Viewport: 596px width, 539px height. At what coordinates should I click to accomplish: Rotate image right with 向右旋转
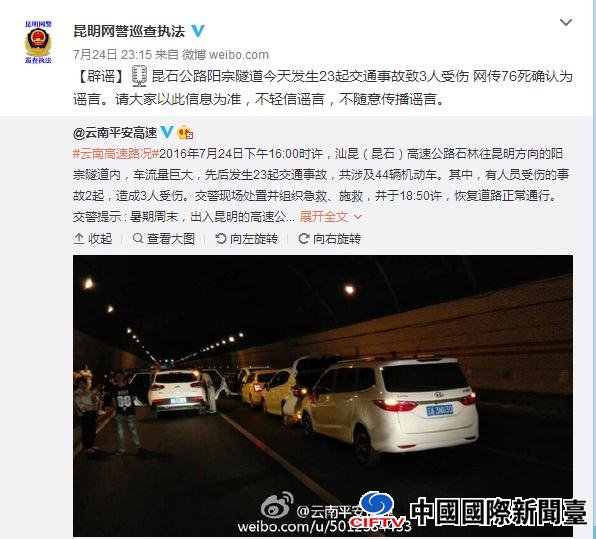(330, 239)
